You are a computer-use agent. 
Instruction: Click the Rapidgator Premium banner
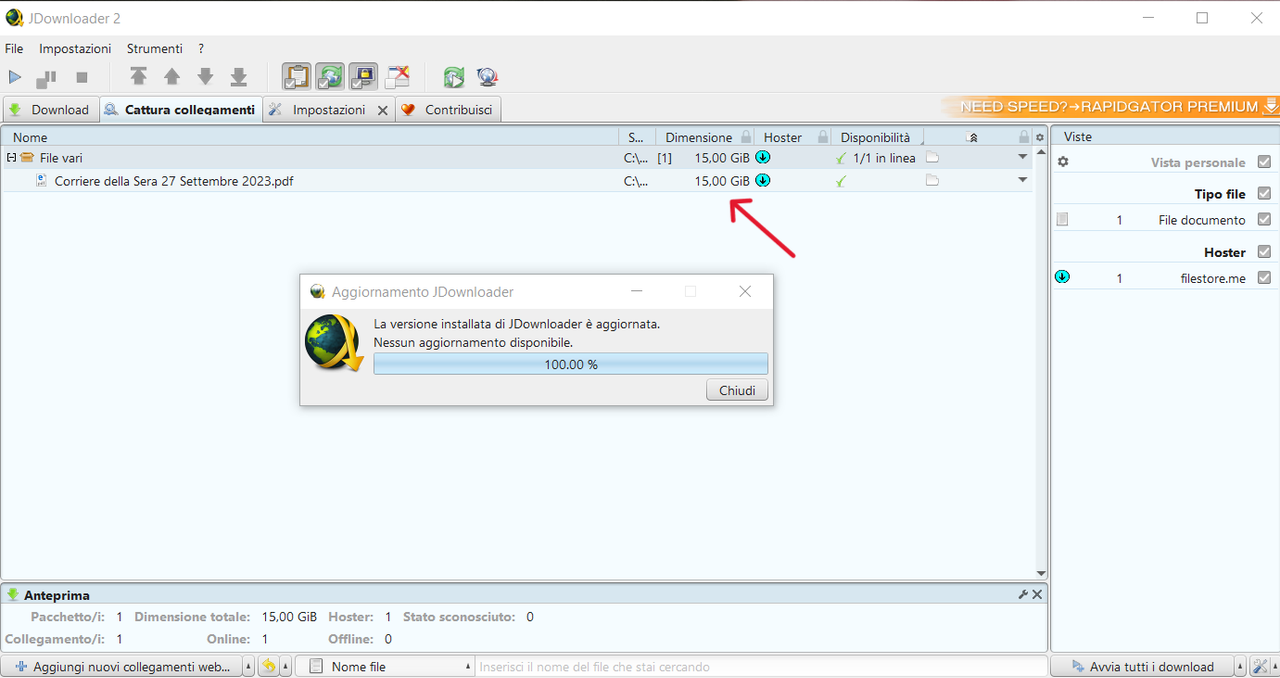click(1110, 107)
